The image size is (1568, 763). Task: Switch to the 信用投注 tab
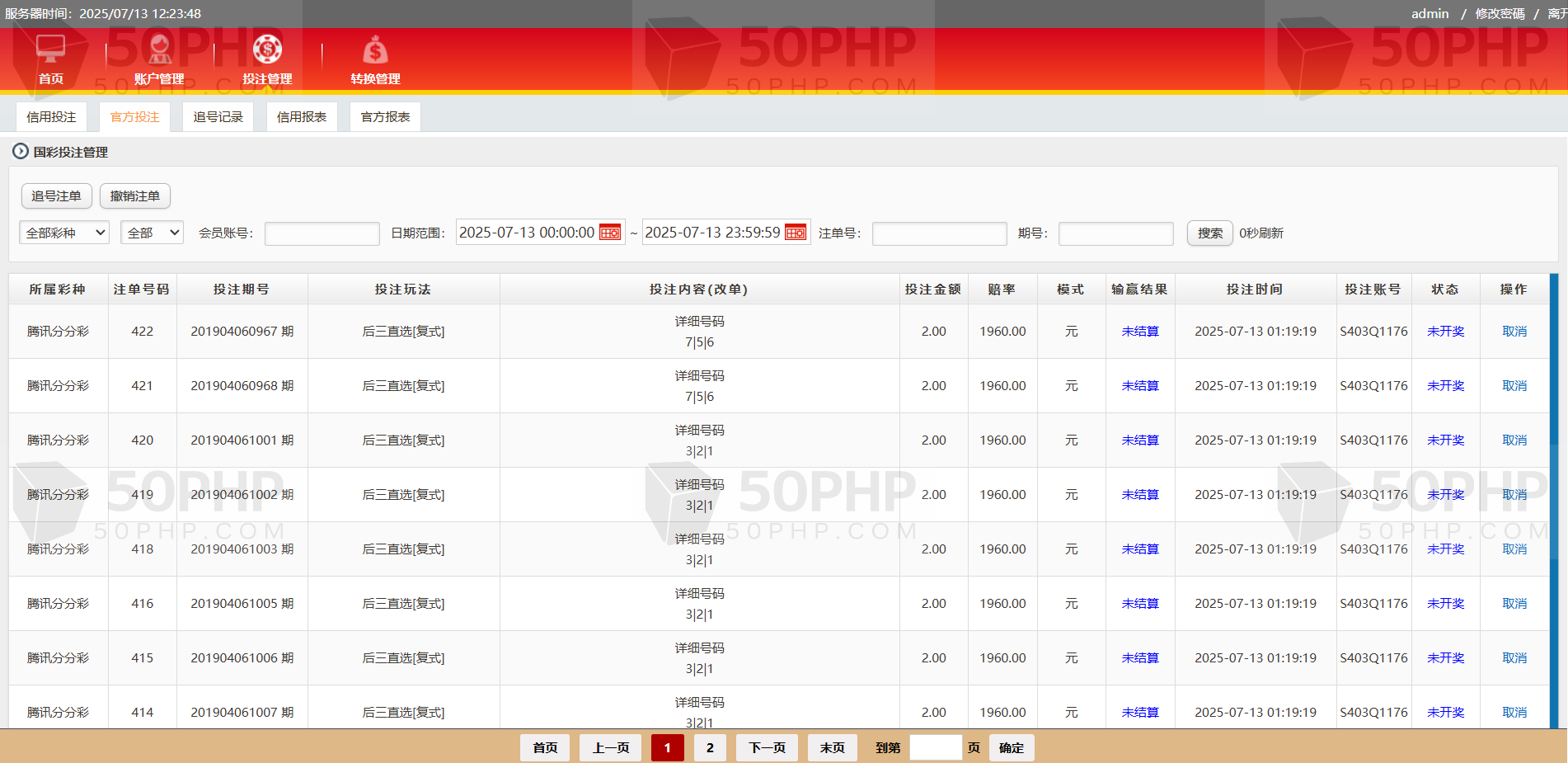(51, 117)
